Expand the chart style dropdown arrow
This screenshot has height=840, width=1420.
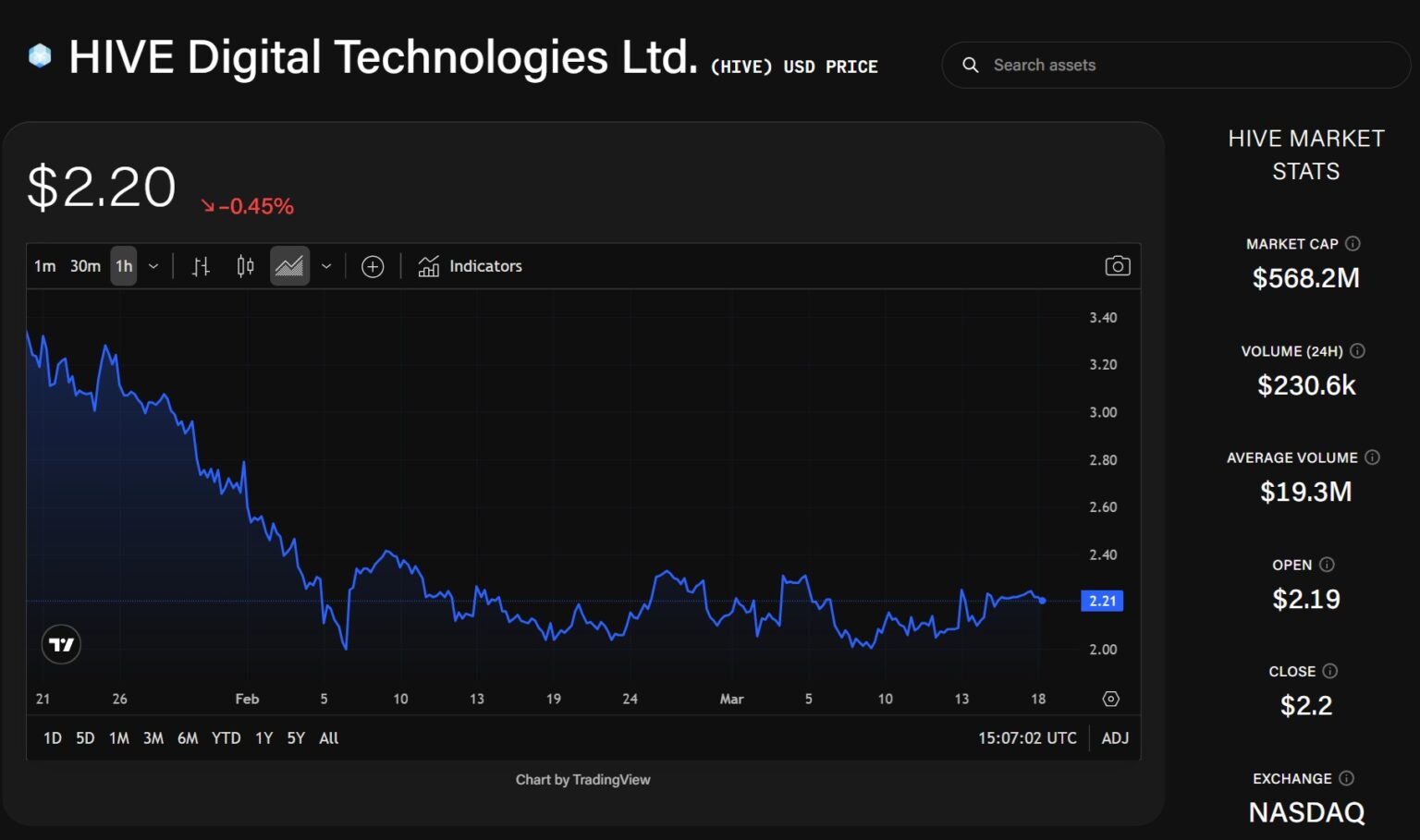[326, 267]
